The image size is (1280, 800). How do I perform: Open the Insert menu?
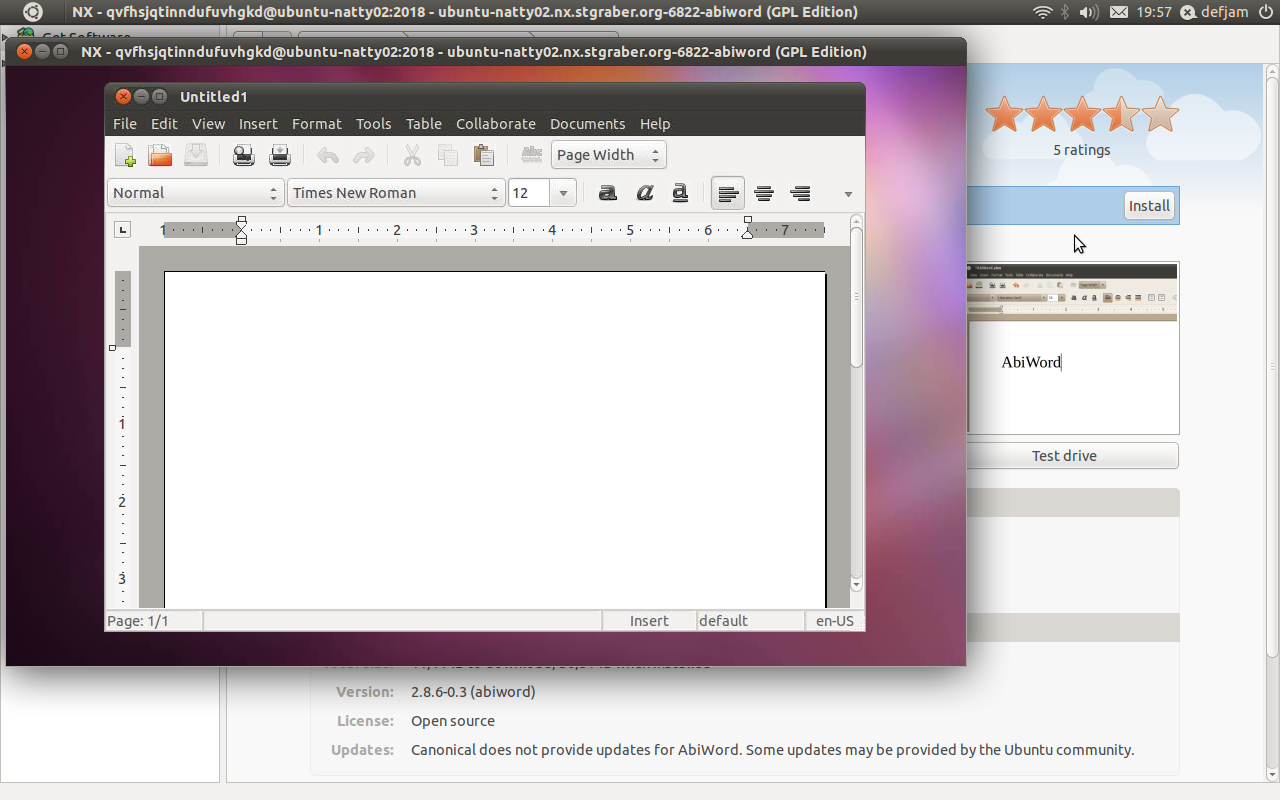(258, 124)
